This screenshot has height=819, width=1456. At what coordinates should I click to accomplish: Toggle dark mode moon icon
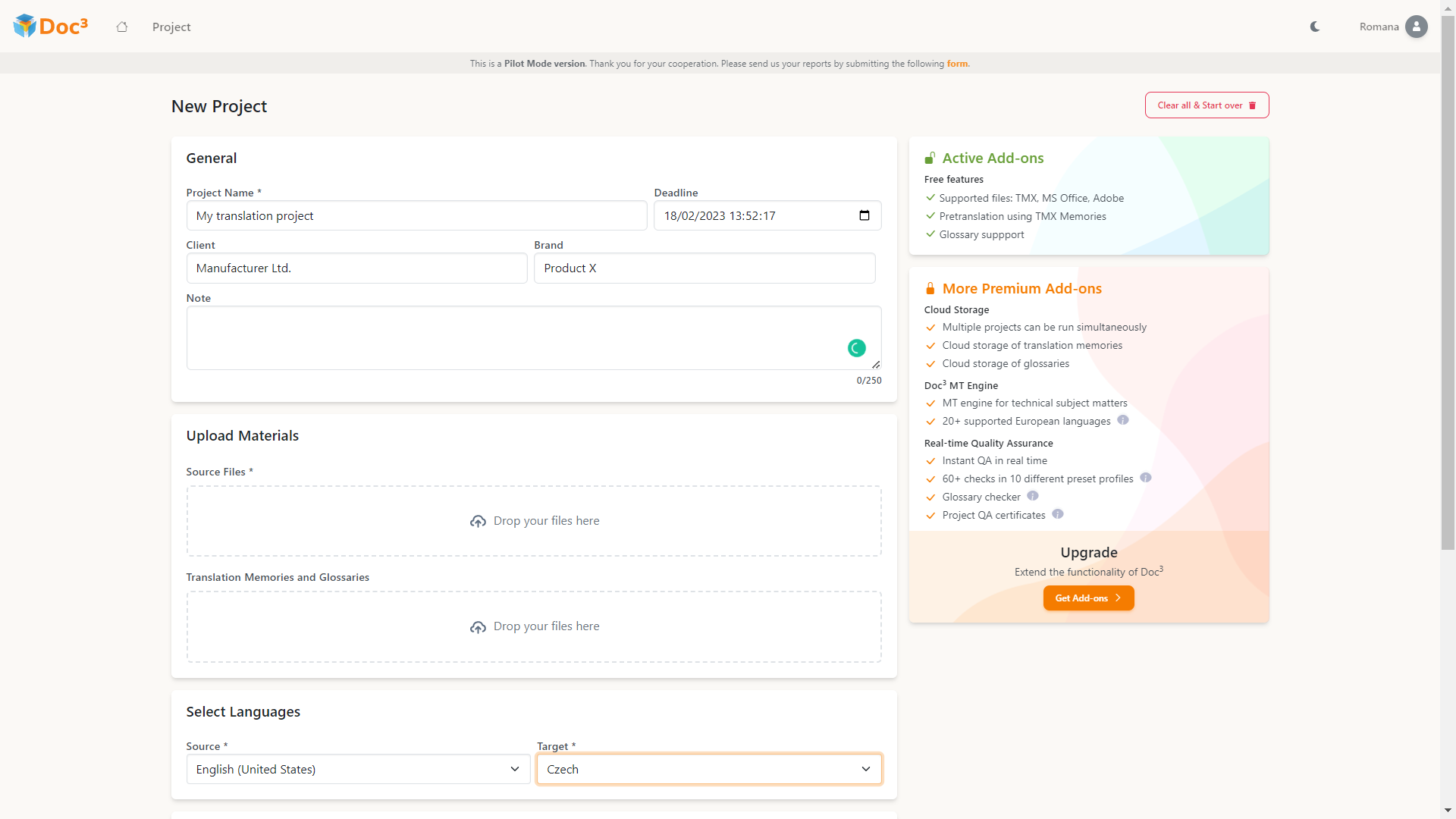[1315, 27]
